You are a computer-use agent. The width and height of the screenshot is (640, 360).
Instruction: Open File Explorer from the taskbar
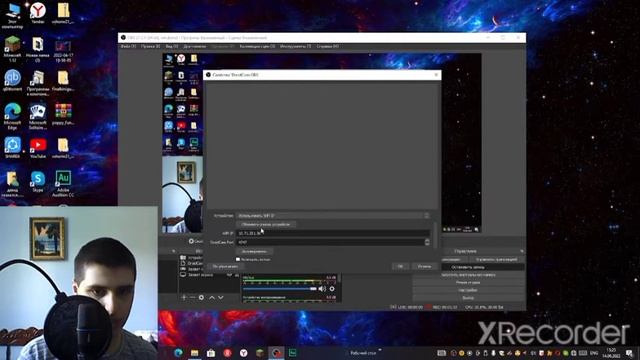pyautogui.click(x=195, y=353)
